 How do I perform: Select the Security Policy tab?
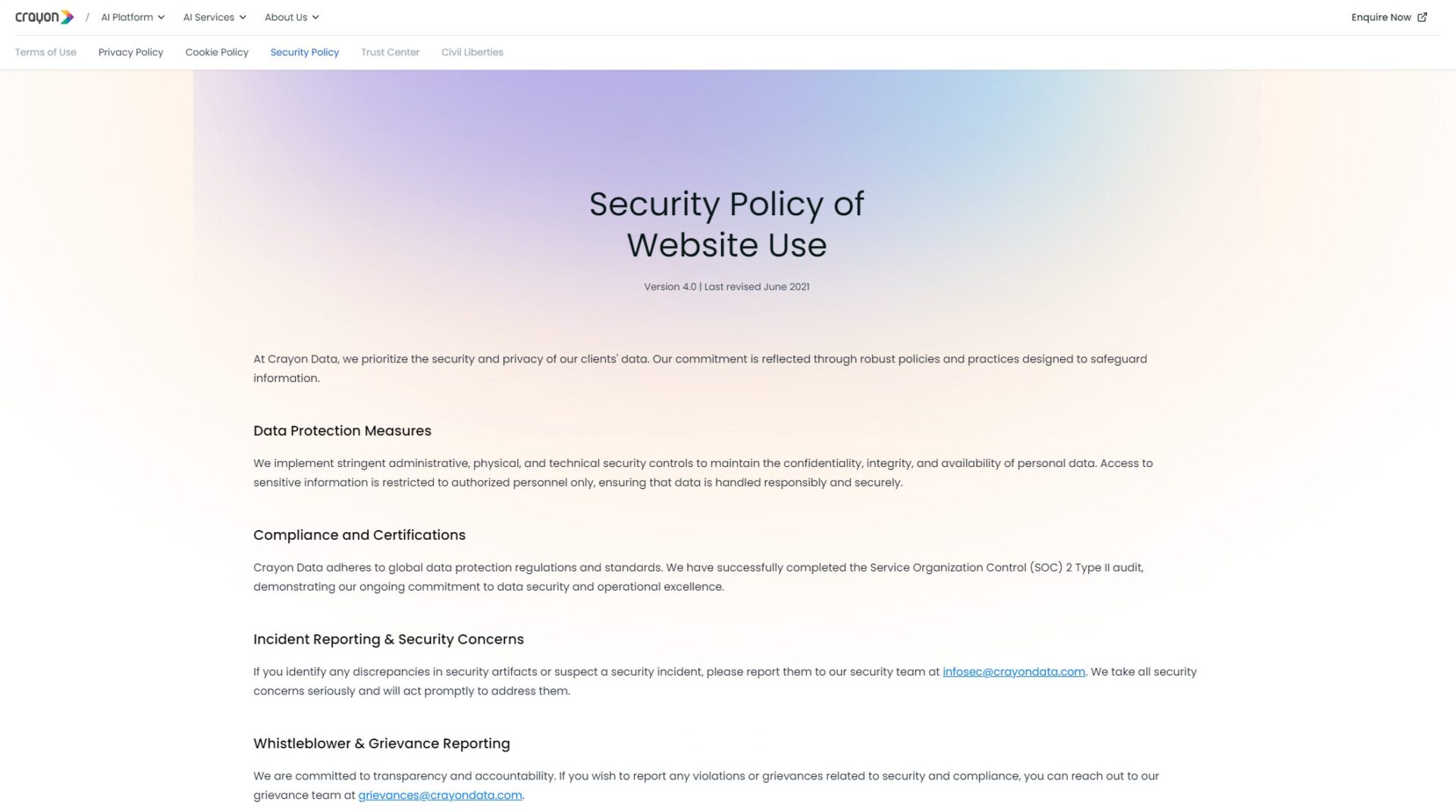[304, 52]
